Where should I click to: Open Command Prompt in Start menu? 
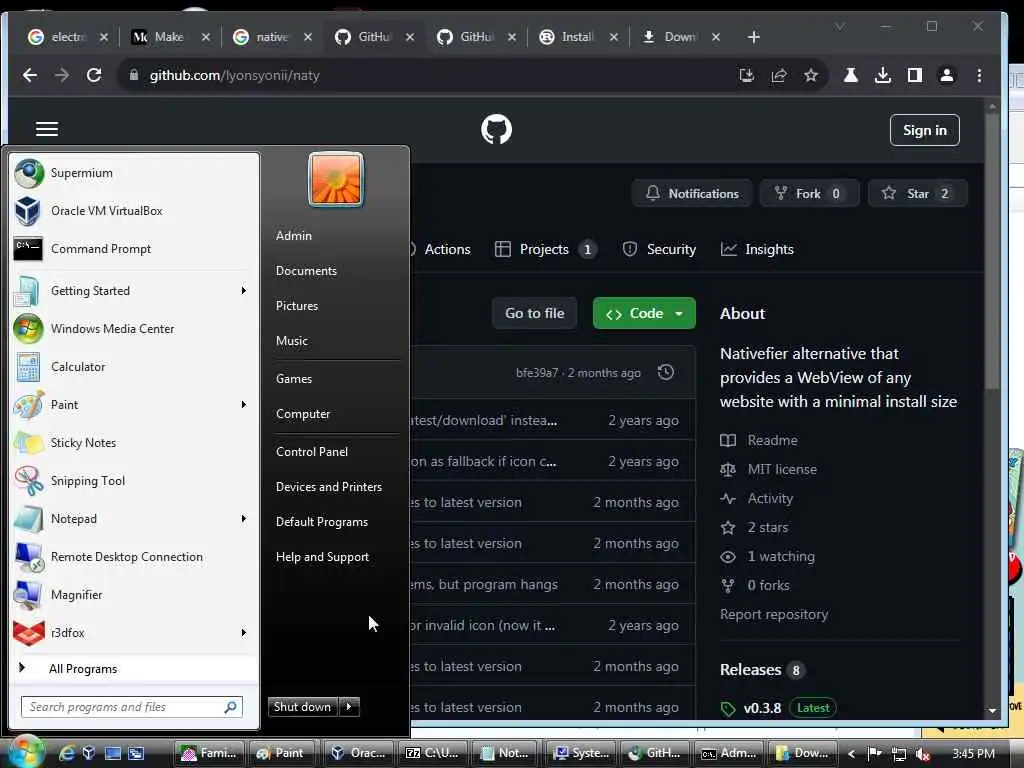point(134,249)
